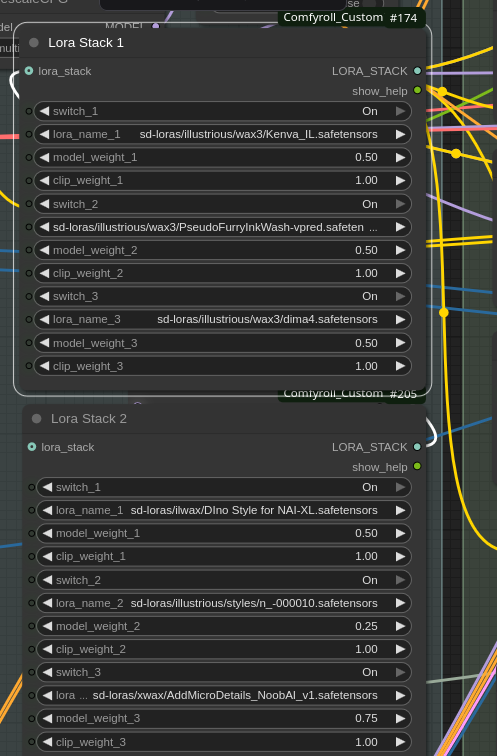497x756 pixels.
Task: Select the Lora Stack 2 title bar
Action: tap(225, 418)
